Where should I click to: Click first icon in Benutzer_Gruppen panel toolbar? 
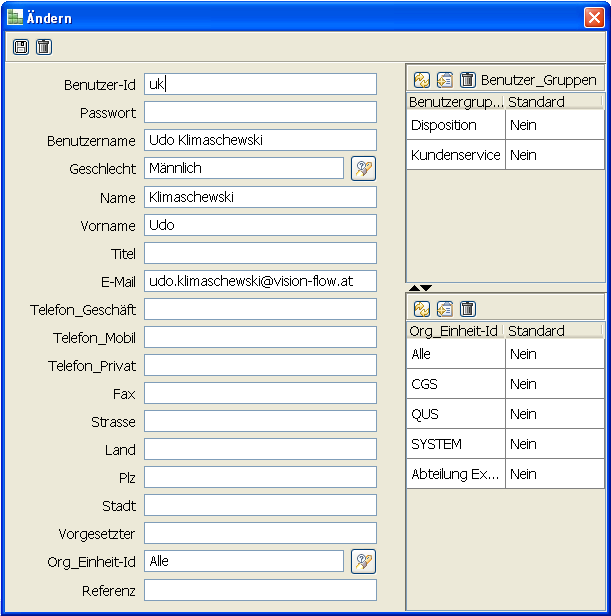coord(422,80)
